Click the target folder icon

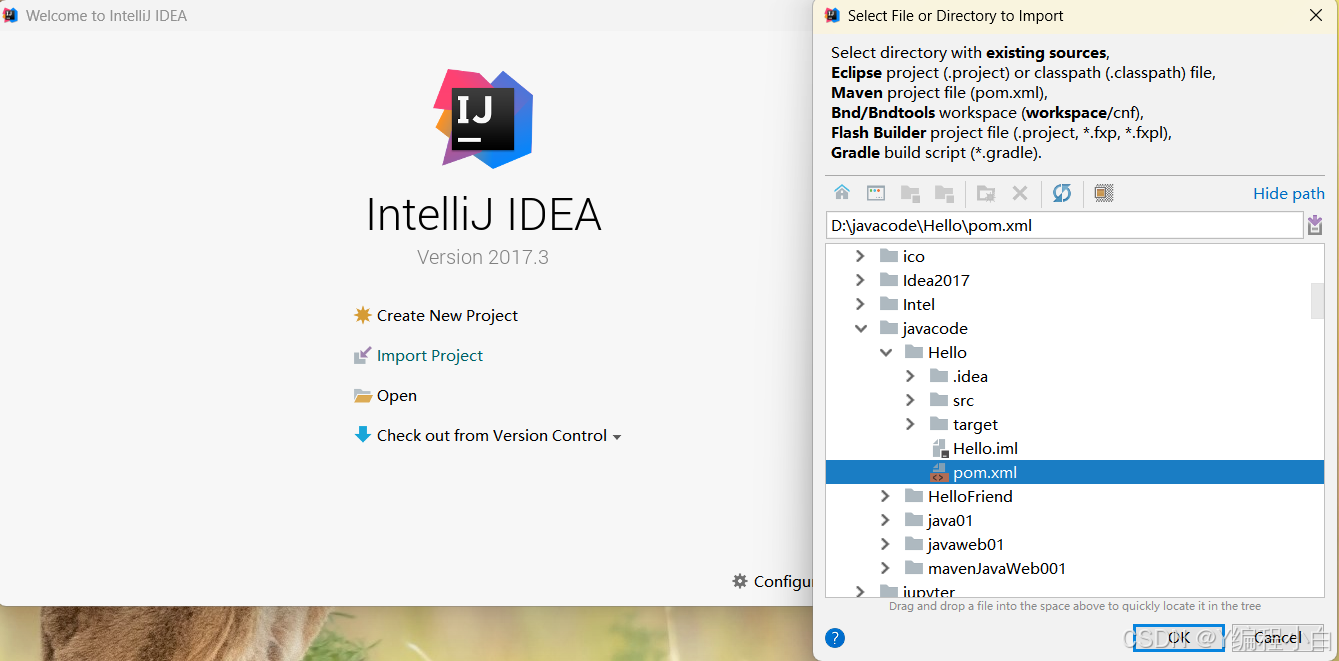click(x=939, y=424)
